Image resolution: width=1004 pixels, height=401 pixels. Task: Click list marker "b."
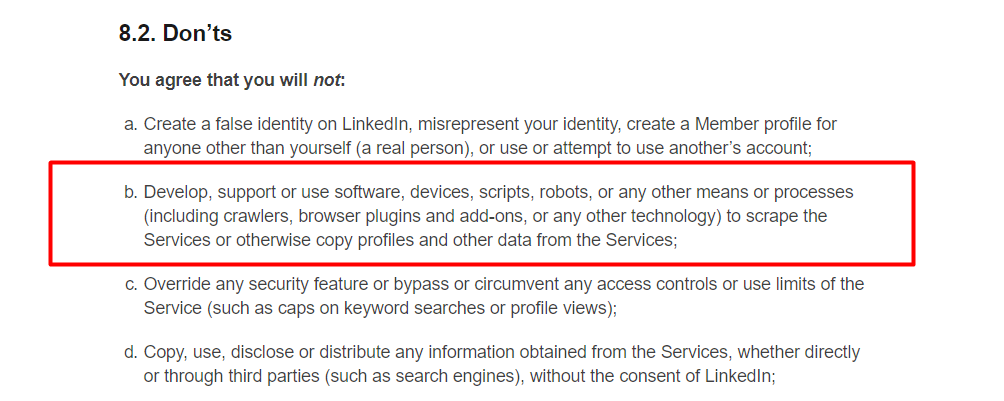click(130, 191)
